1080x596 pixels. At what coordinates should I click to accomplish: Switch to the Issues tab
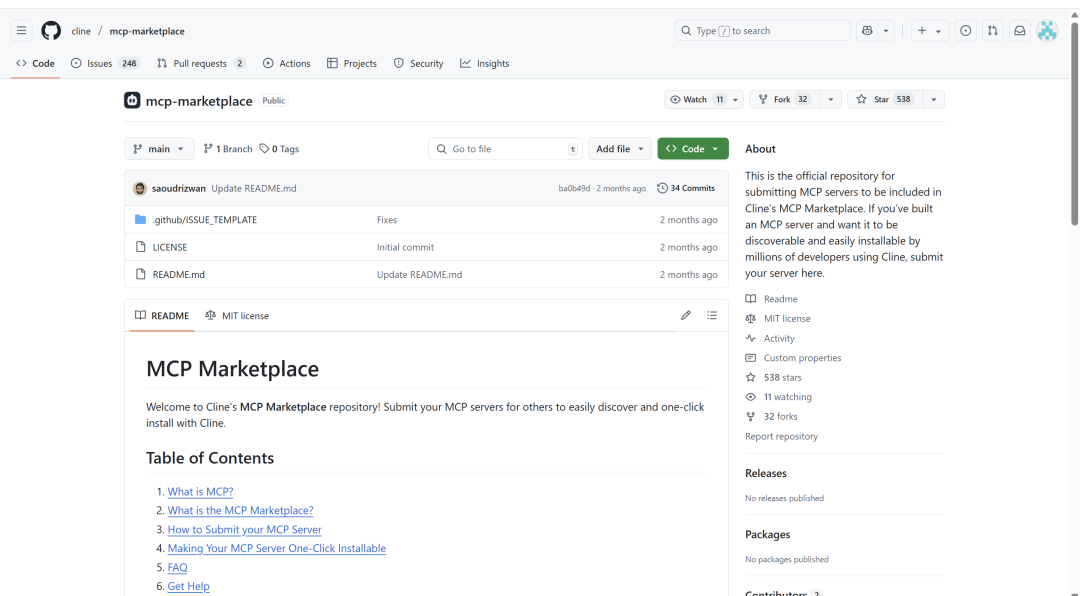(x=105, y=63)
